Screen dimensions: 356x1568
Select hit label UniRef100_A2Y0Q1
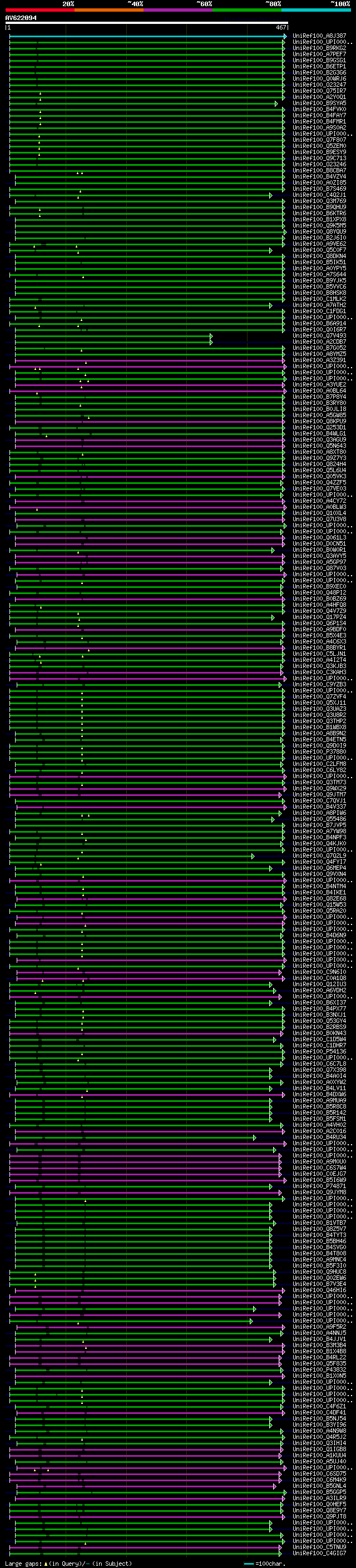click(x=319, y=97)
